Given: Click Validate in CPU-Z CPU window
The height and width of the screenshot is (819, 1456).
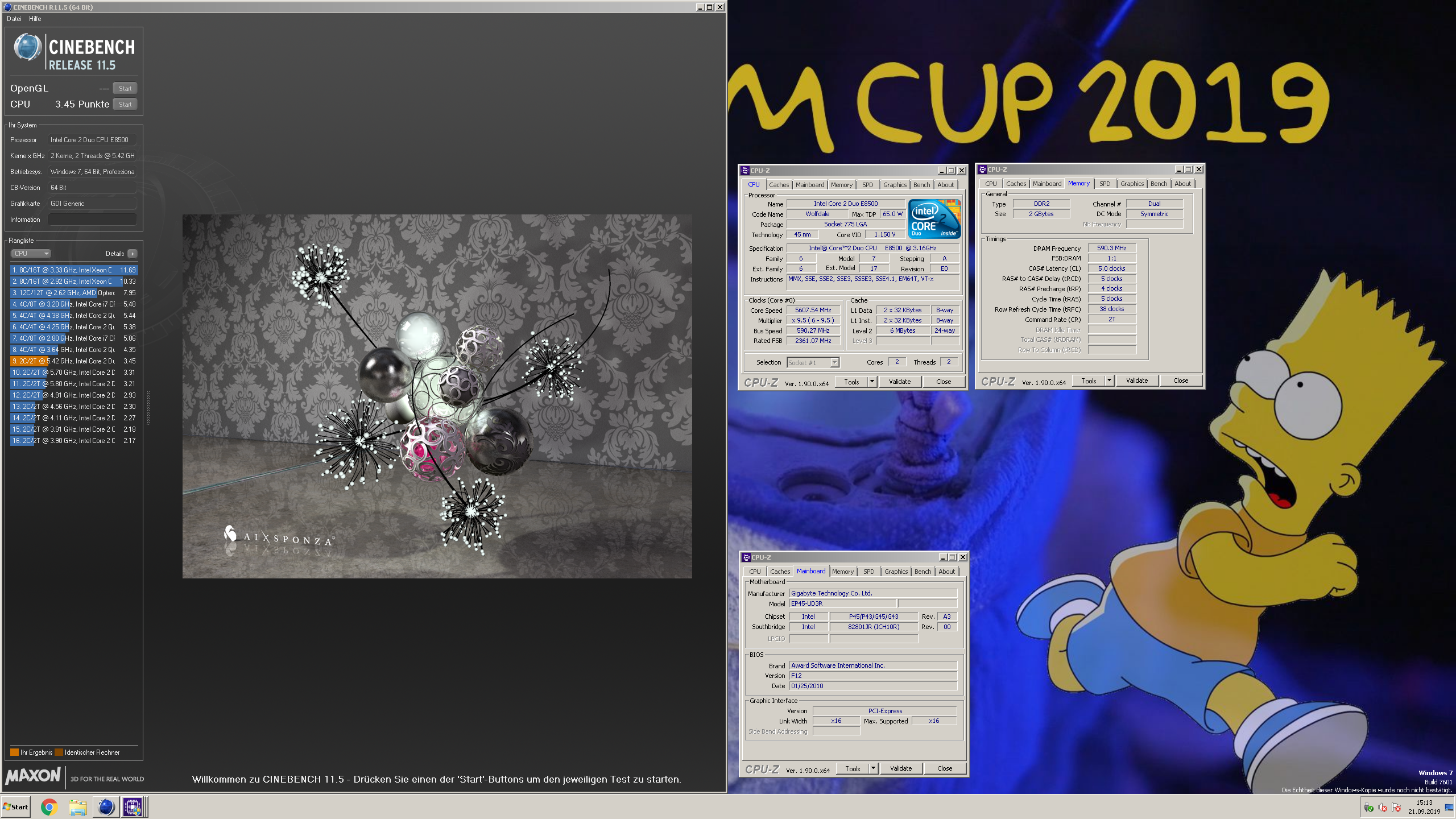Looking at the screenshot, I should pos(900,382).
